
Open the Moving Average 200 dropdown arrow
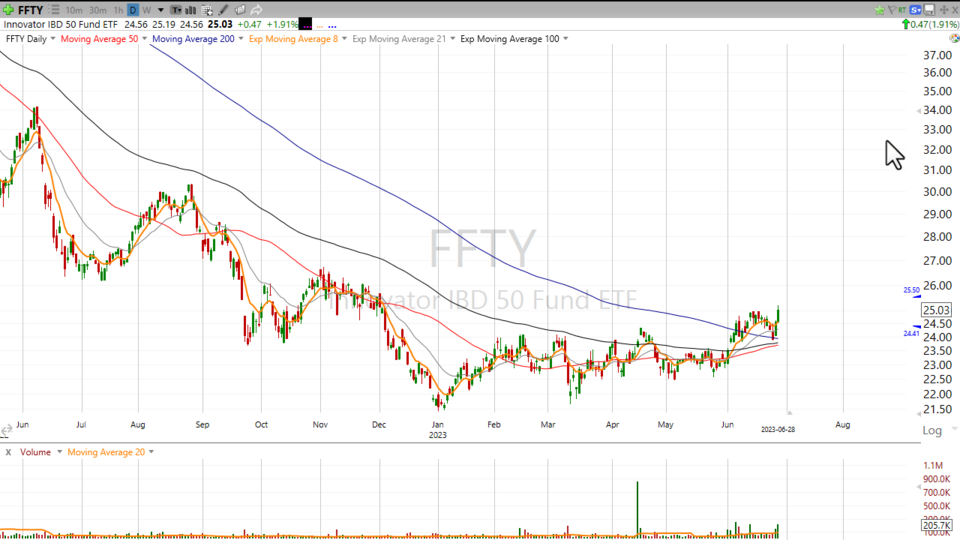click(x=241, y=39)
